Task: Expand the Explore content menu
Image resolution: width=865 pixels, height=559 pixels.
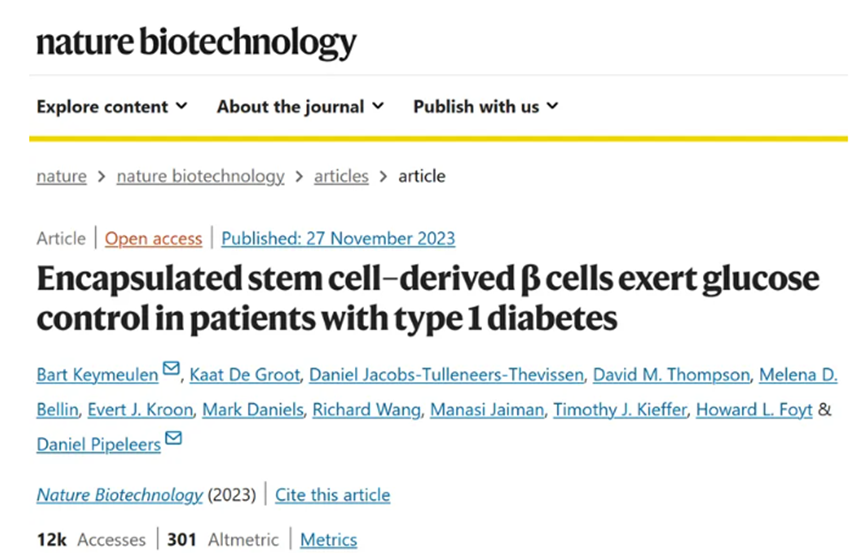Action: click(112, 106)
